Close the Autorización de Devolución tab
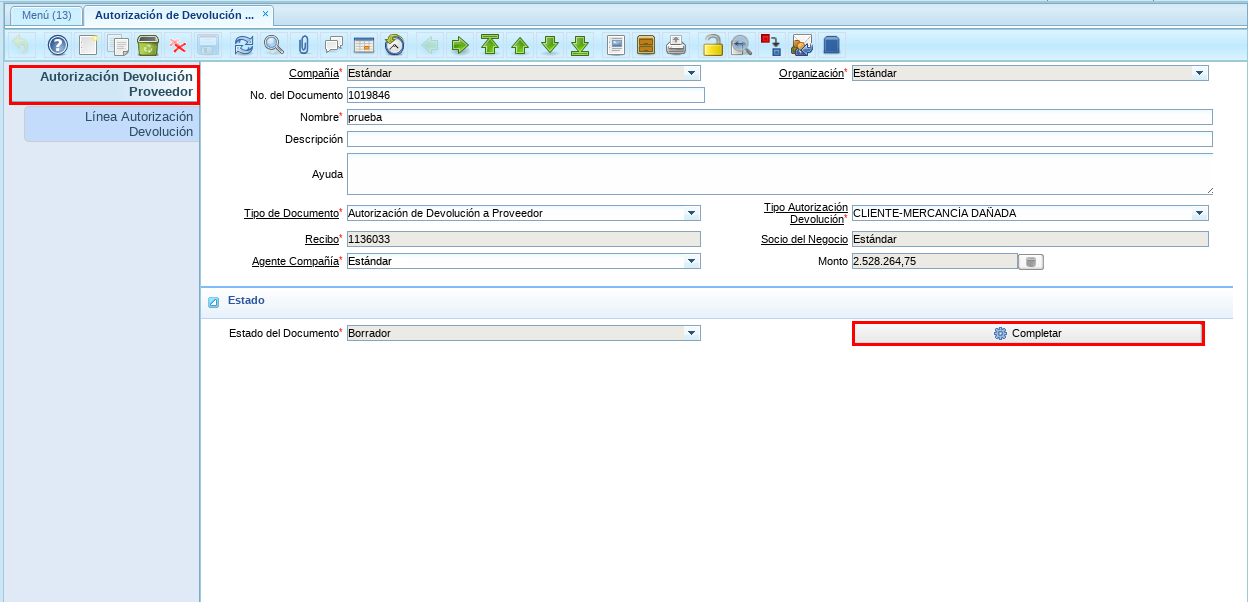This screenshot has width=1248, height=602. (265, 14)
